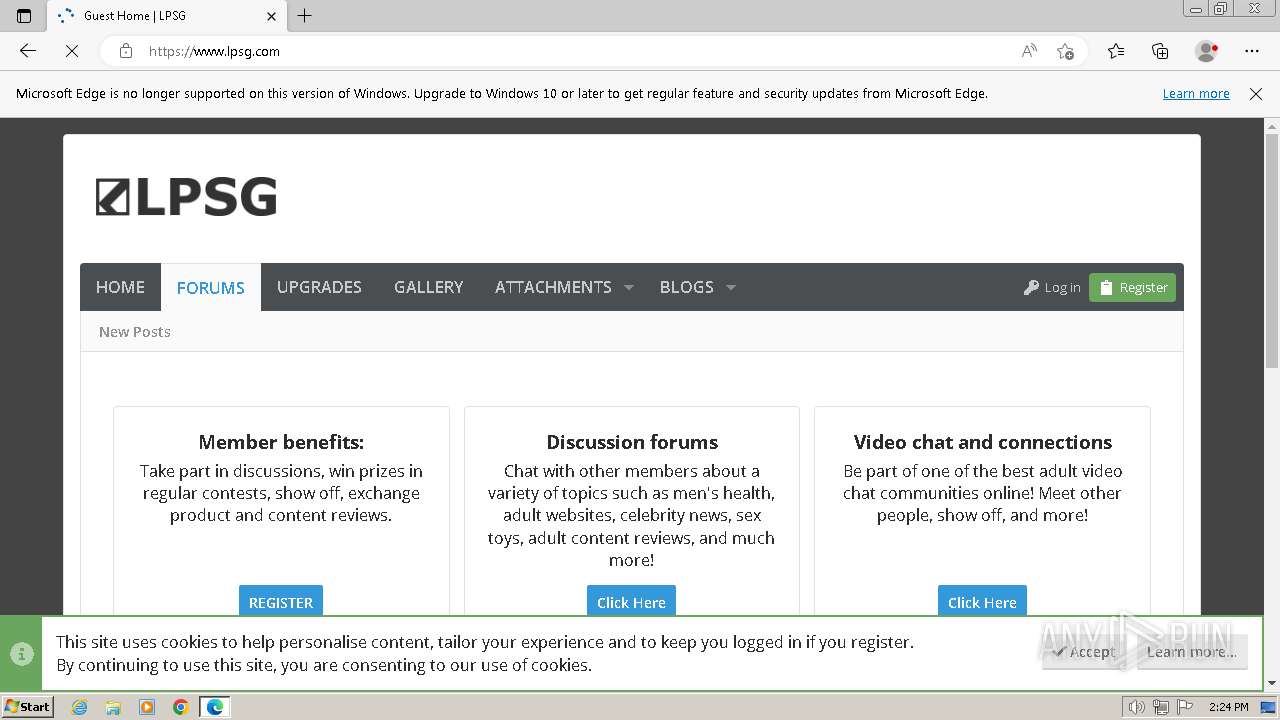Click Here under Discussion forums
This screenshot has height=720, width=1280.
[x=631, y=602]
